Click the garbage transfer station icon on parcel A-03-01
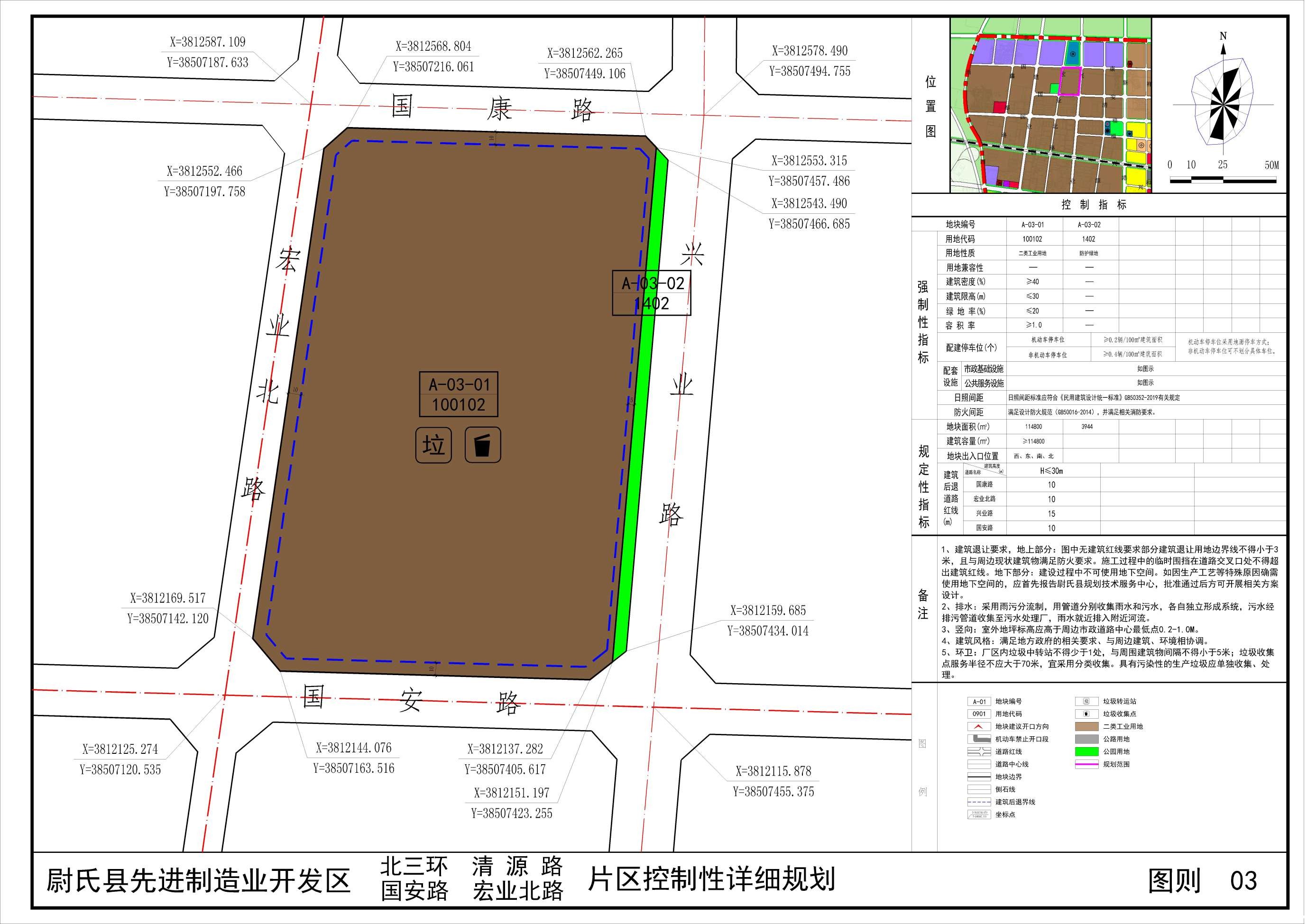 click(x=434, y=445)
